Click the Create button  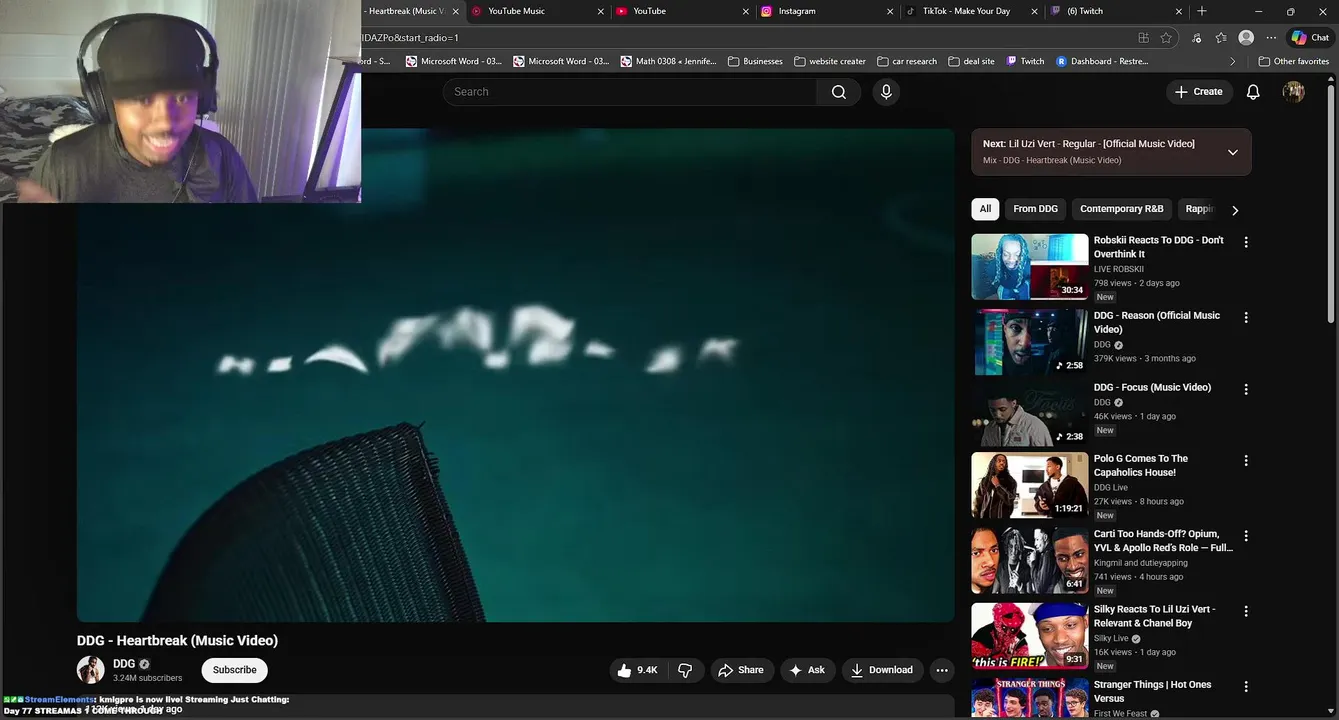tap(1198, 92)
